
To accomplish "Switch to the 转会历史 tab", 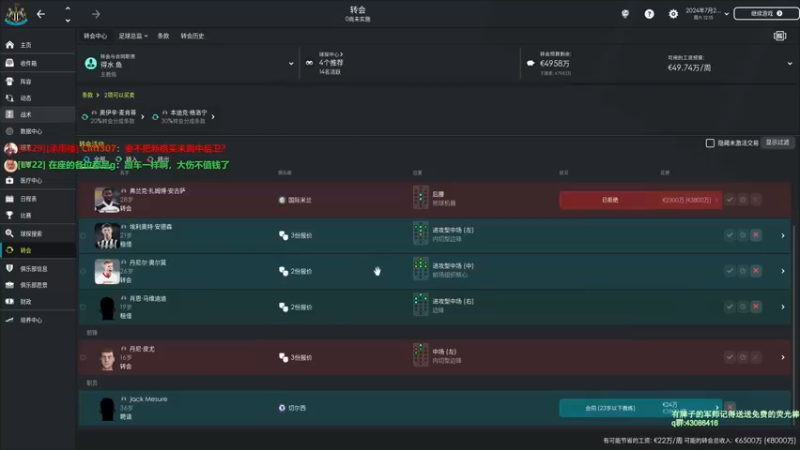I will (x=192, y=36).
